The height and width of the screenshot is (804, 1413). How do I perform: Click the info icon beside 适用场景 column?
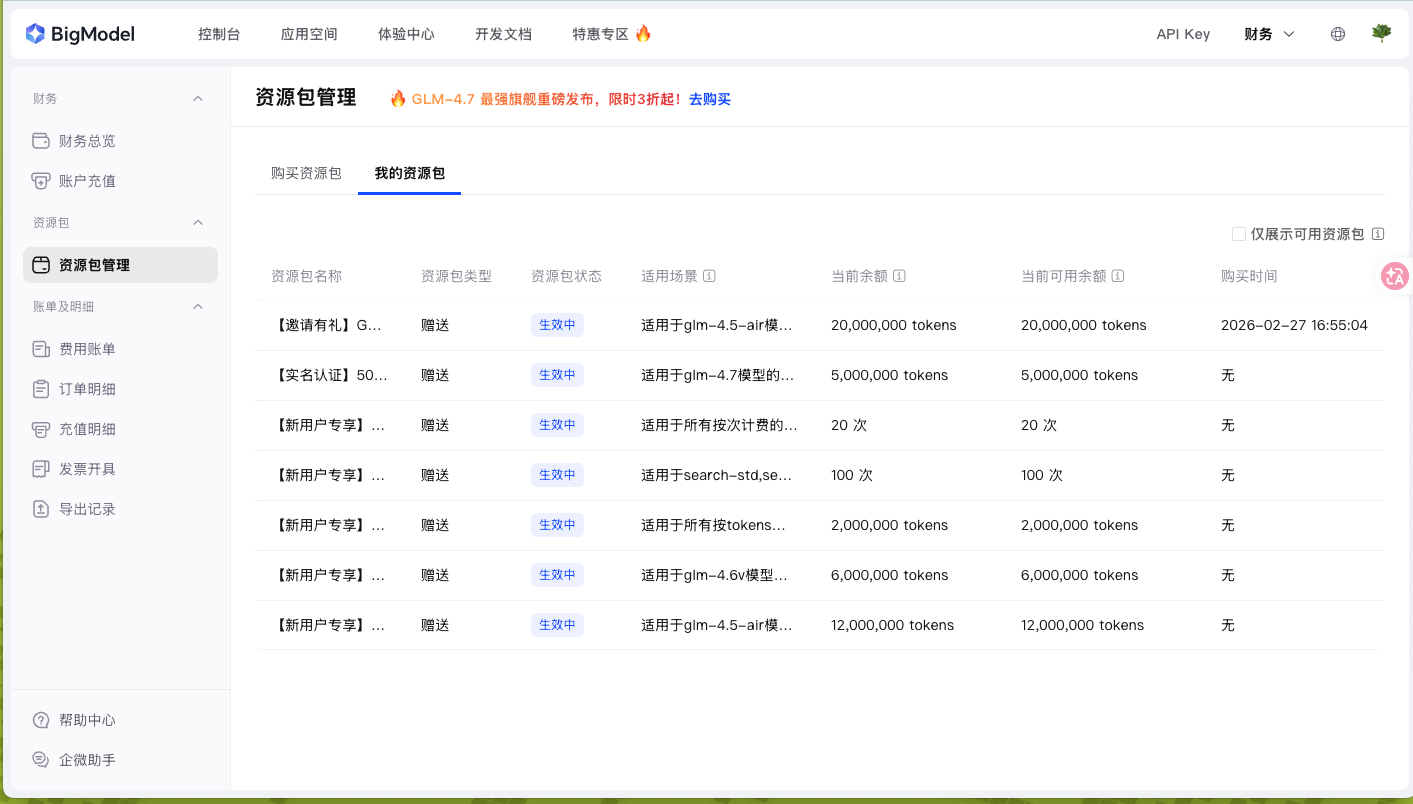coord(710,275)
